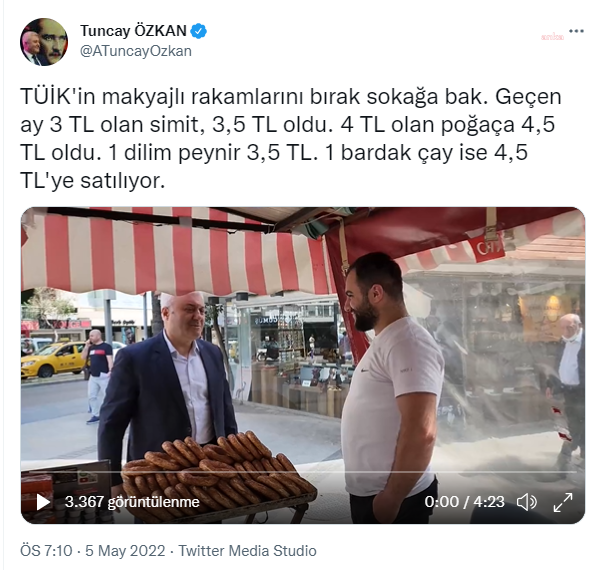Open the three-dot more options menu
The width and height of the screenshot is (598, 570).
[x=576, y=31]
